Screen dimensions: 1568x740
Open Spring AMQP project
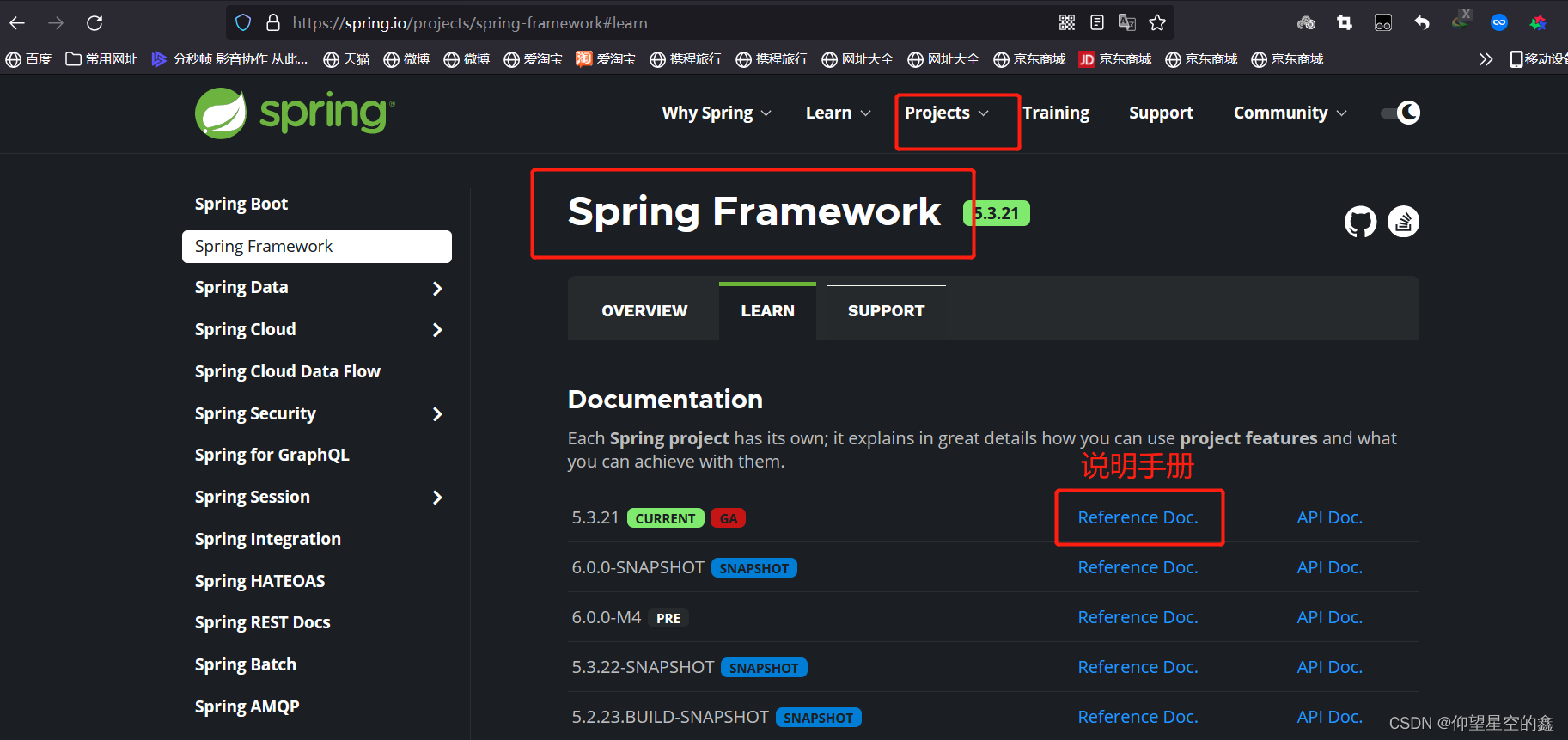[247, 706]
